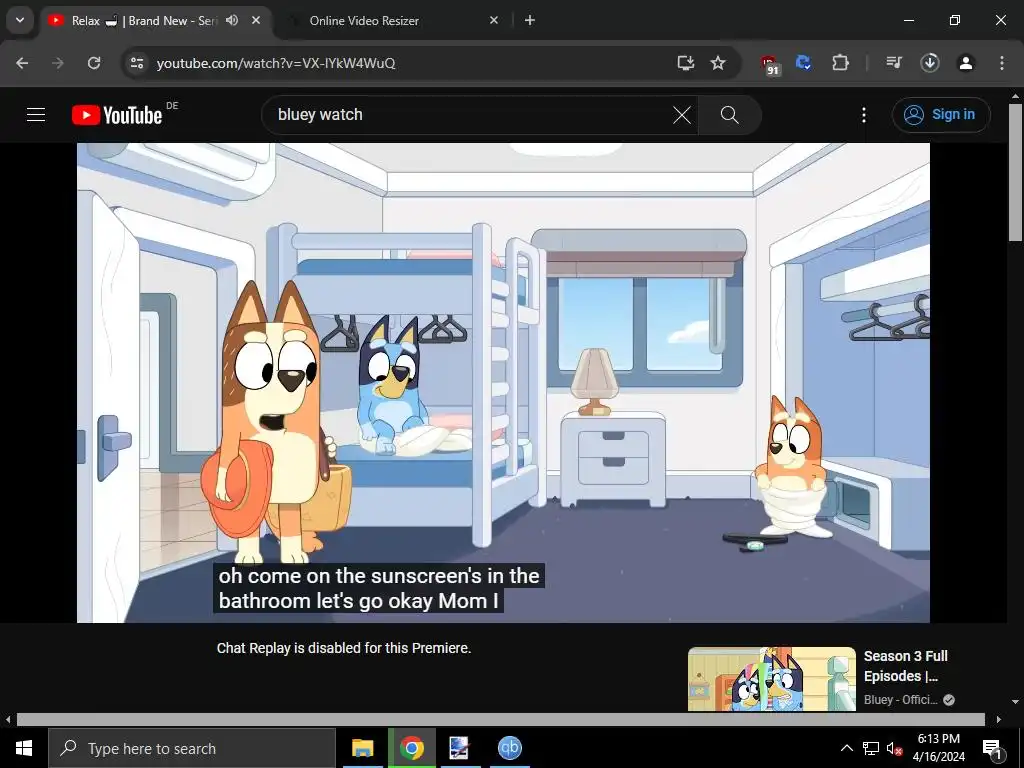Click the horizontal scrollbar thumb

pos(501,719)
